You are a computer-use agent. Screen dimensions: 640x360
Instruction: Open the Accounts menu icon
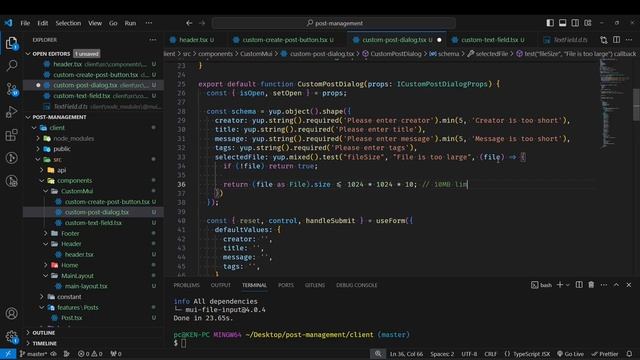click(x=11, y=313)
